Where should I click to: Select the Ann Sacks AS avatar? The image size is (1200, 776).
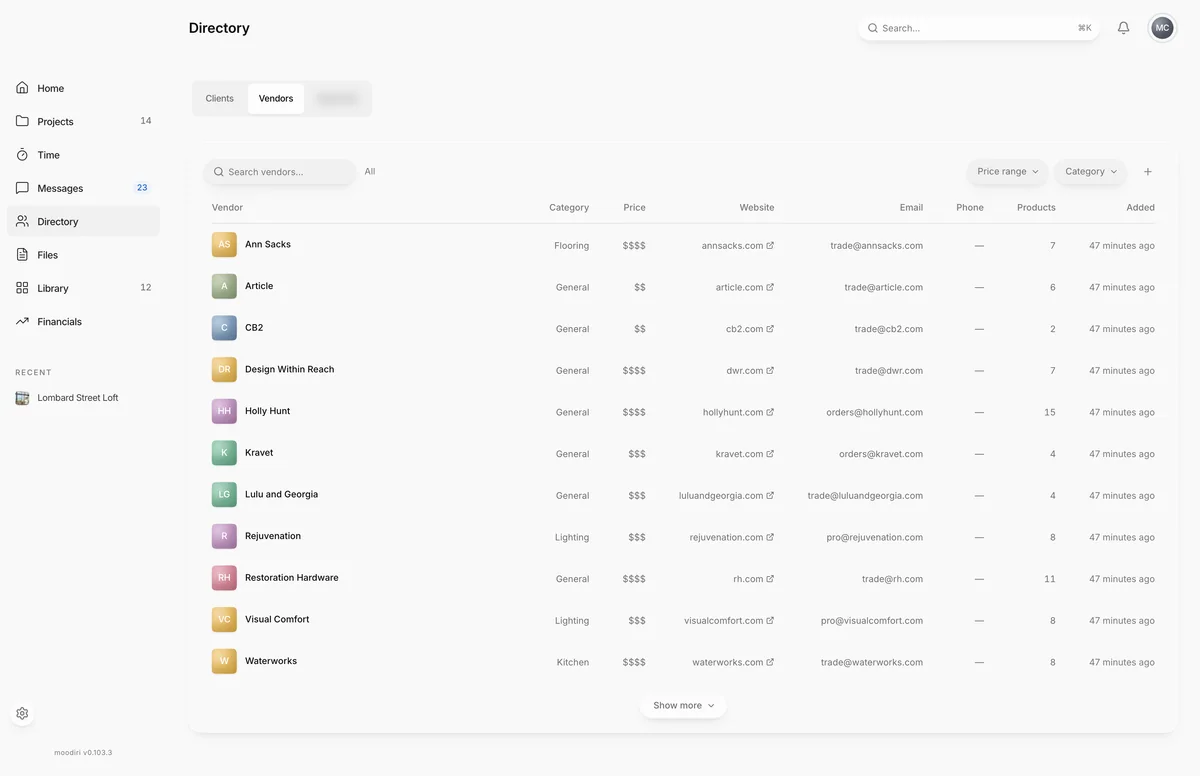[224, 244]
